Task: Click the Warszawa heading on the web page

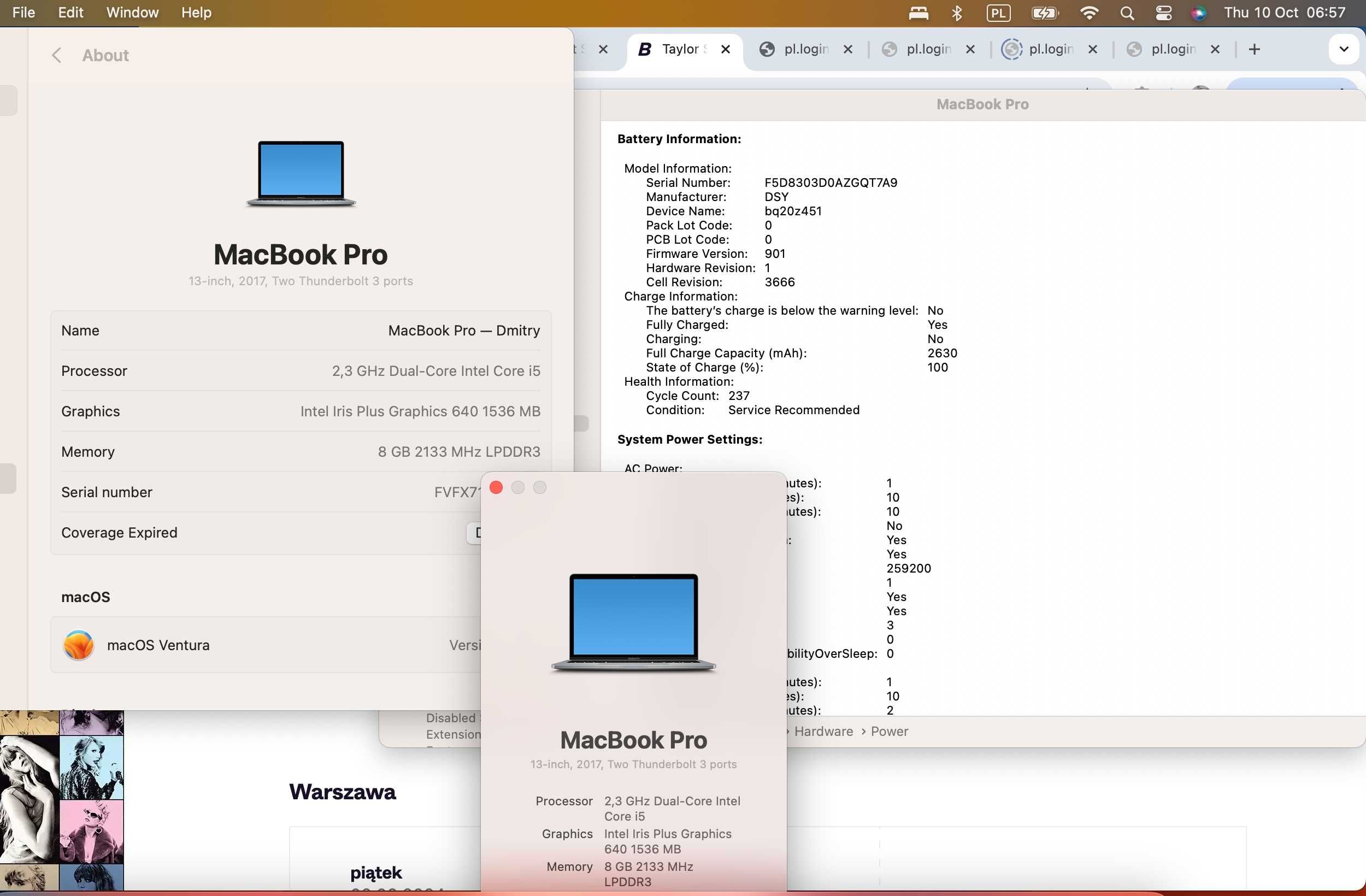Action: pos(343,792)
